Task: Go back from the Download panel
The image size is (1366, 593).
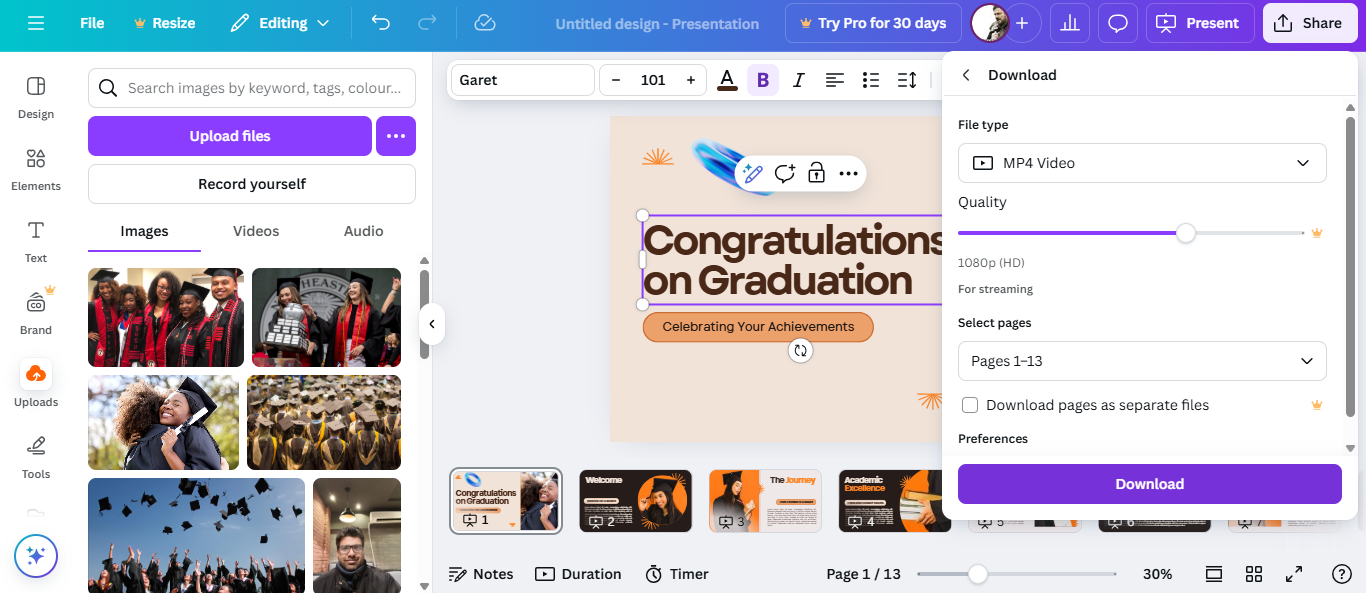Action: point(966,75)
